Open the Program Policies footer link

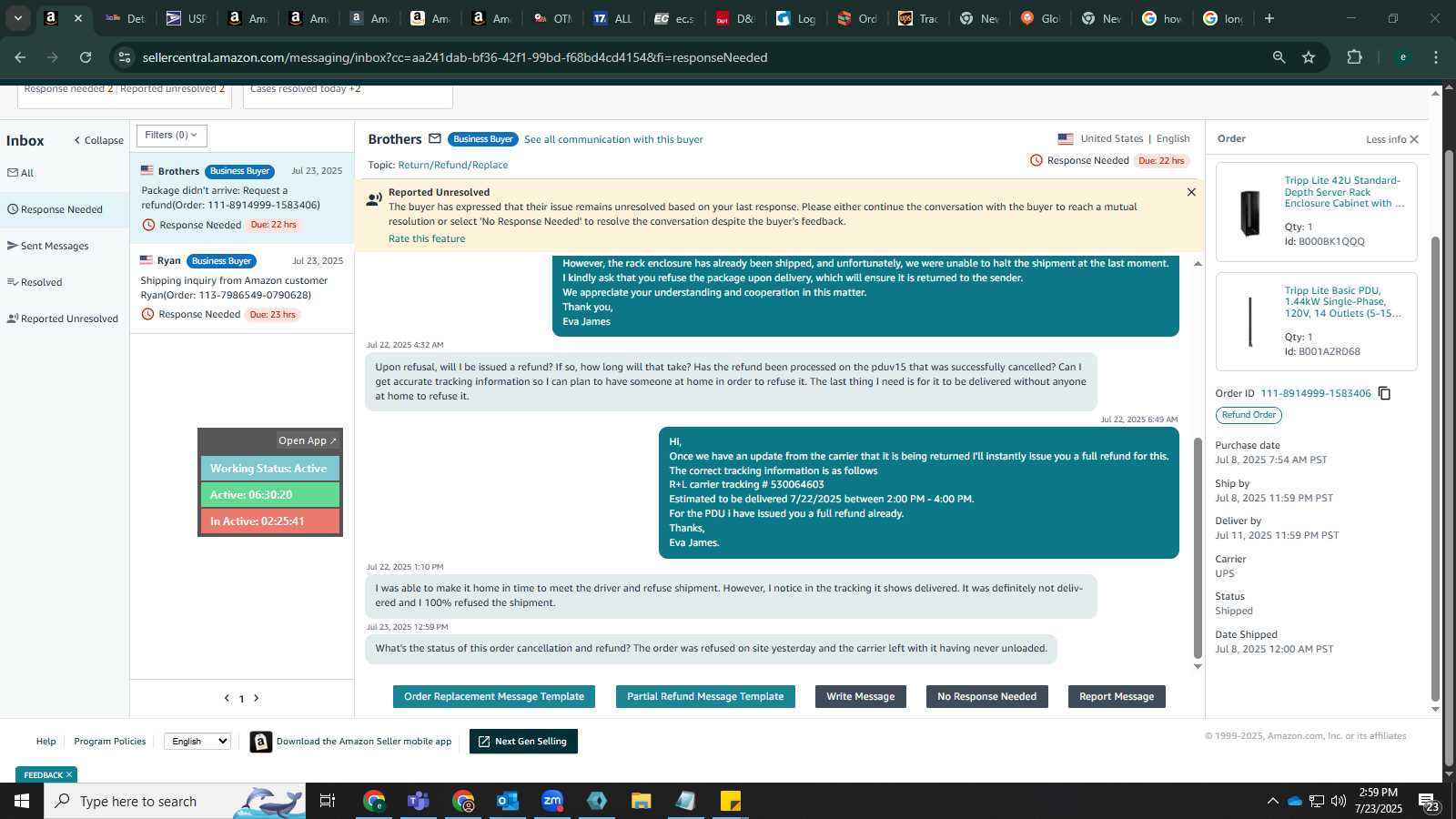[110, 742]
